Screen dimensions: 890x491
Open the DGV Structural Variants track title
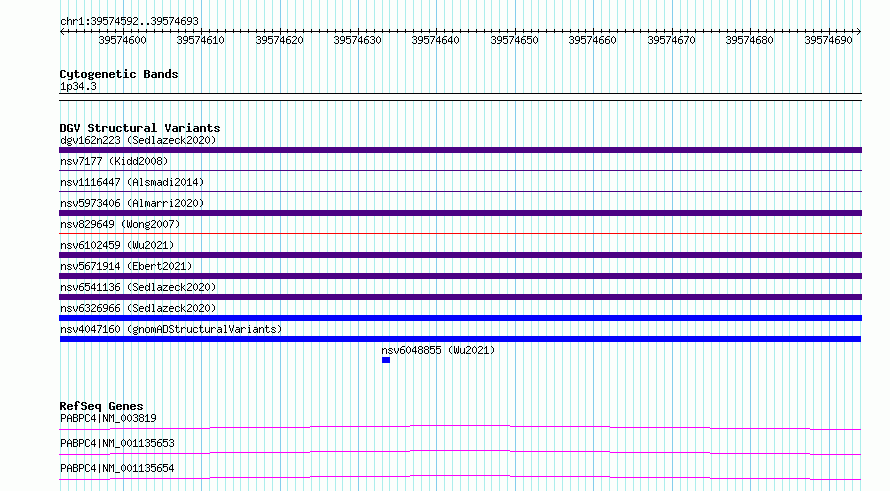point(140,128)
